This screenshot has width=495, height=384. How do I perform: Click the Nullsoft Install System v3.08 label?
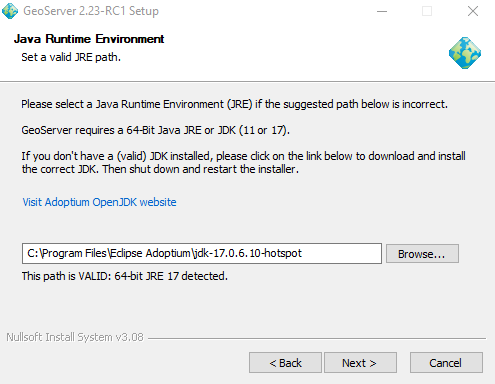(75, 337)
